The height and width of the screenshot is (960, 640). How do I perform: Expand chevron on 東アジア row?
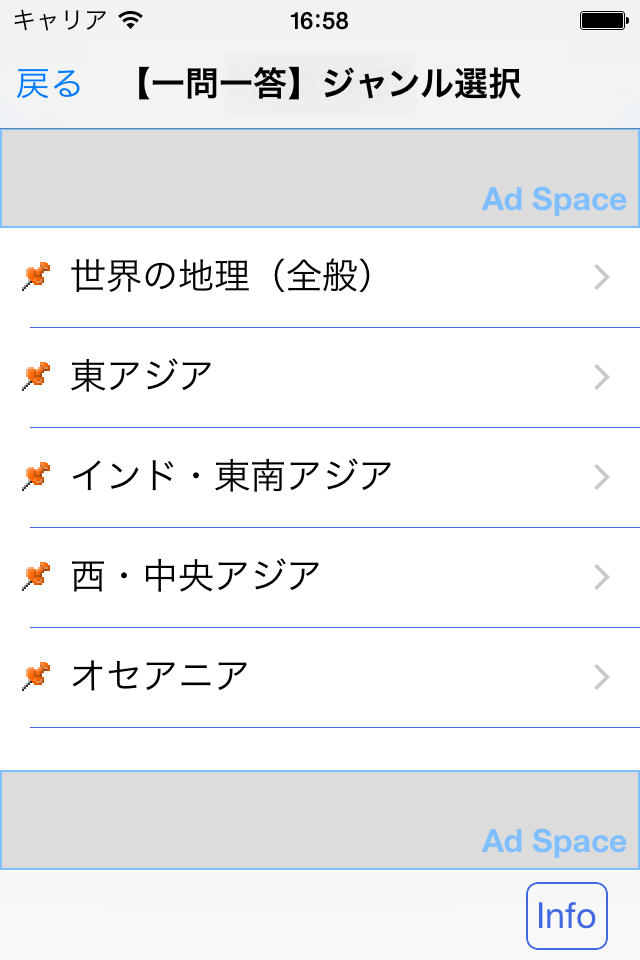coord(601,377)
